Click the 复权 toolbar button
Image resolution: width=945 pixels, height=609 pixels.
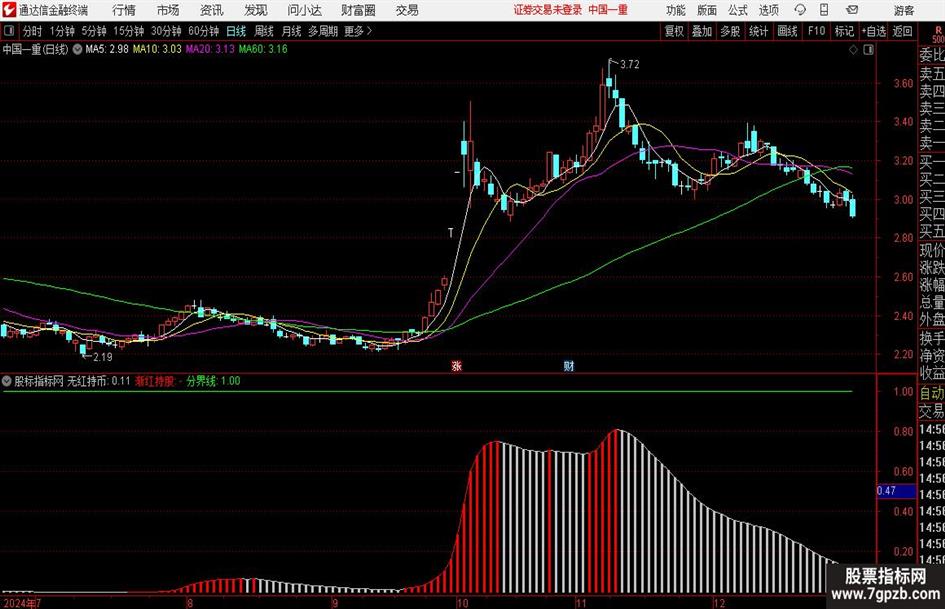coord(674,31)
